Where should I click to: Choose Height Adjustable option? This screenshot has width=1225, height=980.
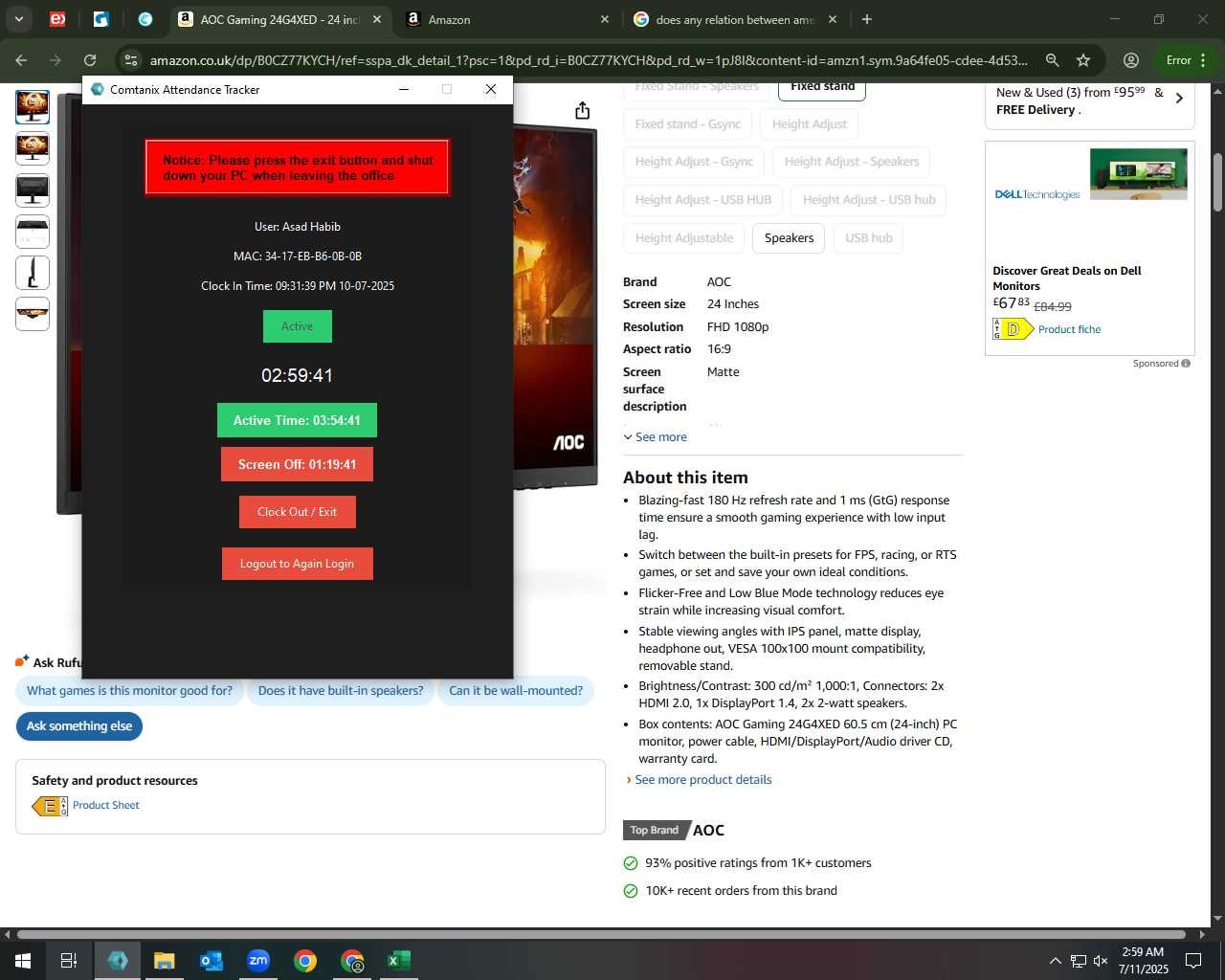pyautogui.click(x=684, y=238)
